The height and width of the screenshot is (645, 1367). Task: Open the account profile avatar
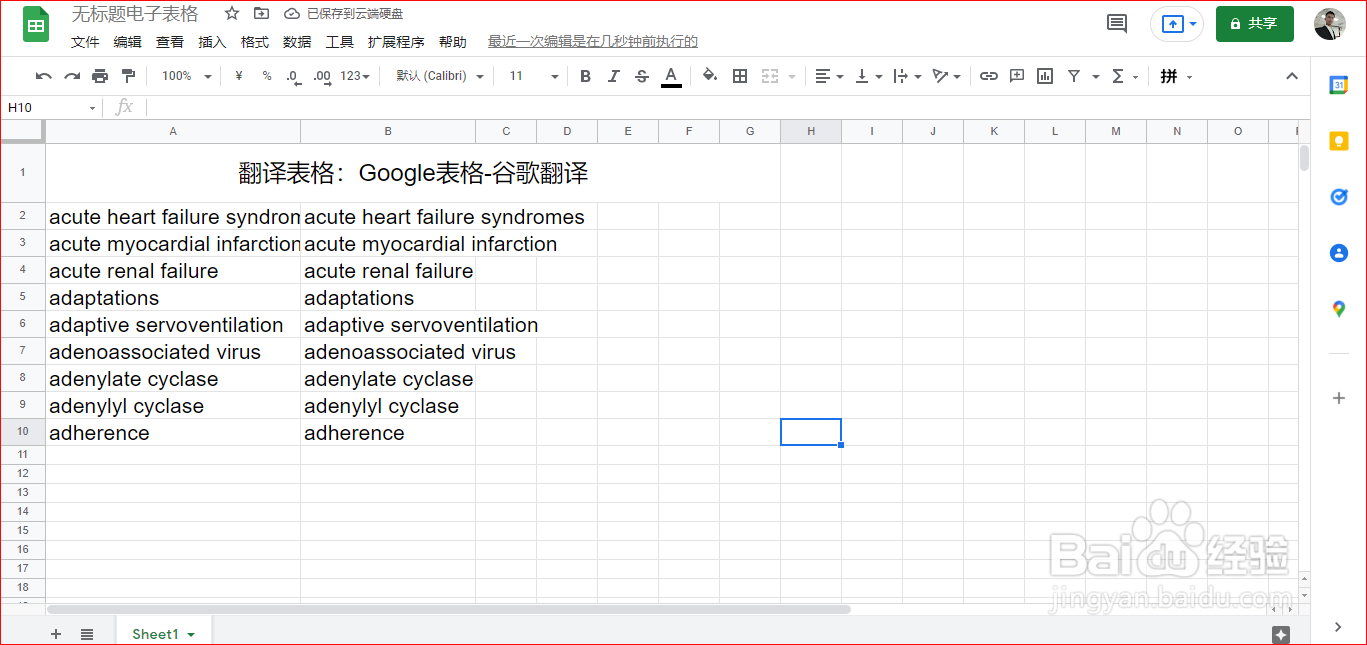(x=1329, y=24)
